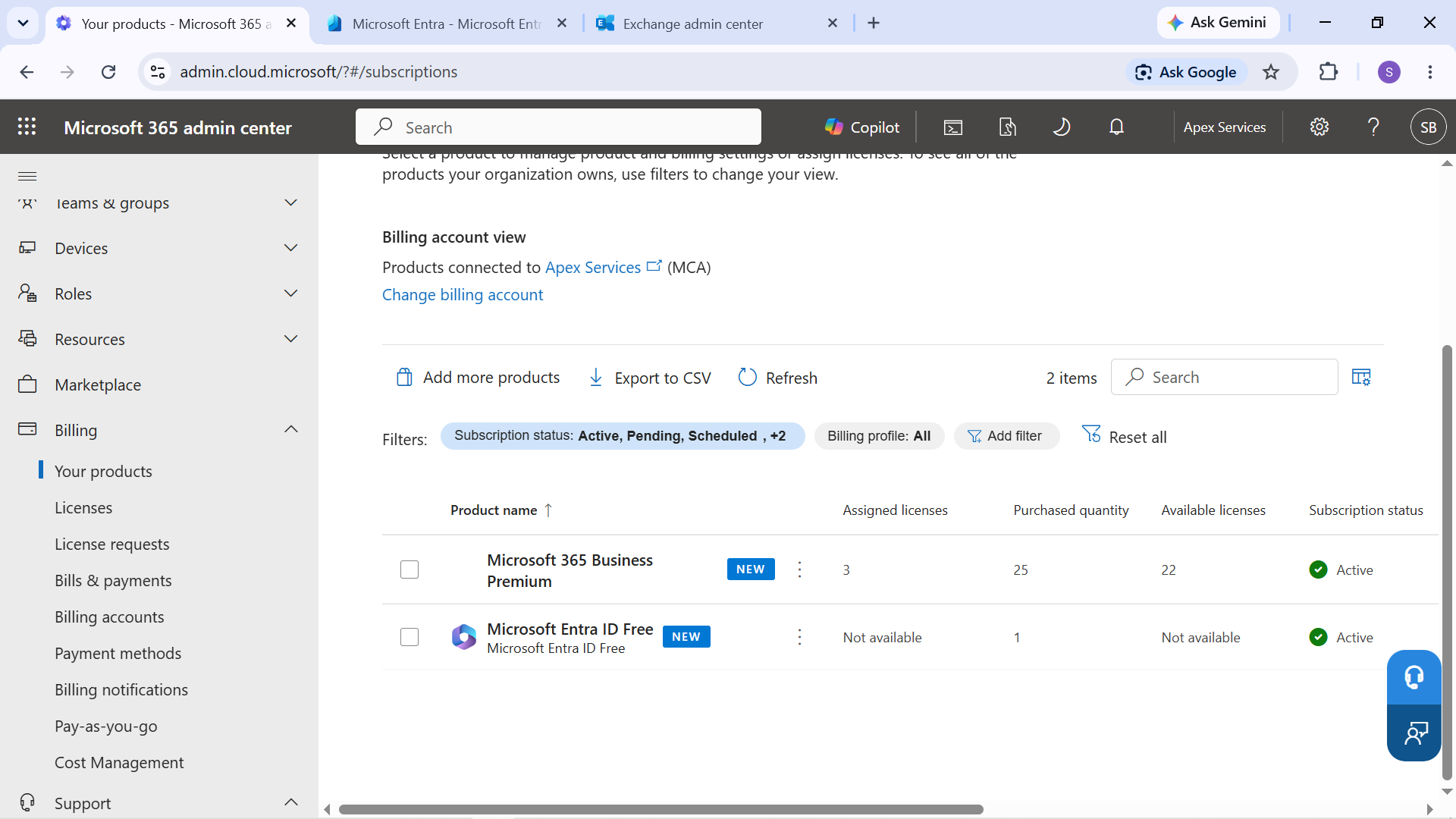Image resolution: width=1456 pixels, height=819 pixels.
Task: Open notifications bell icon
Action: point(1116,127)
